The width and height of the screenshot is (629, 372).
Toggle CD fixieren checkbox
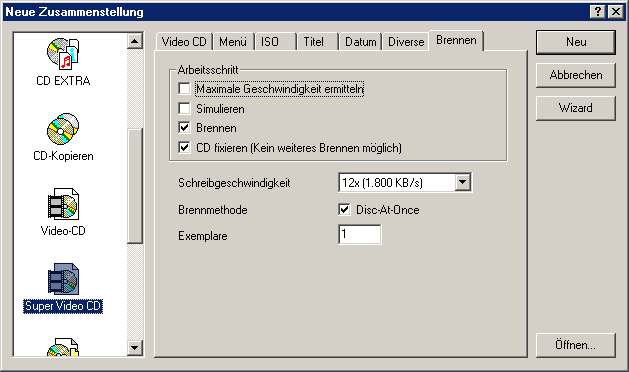tap(184, 148)
